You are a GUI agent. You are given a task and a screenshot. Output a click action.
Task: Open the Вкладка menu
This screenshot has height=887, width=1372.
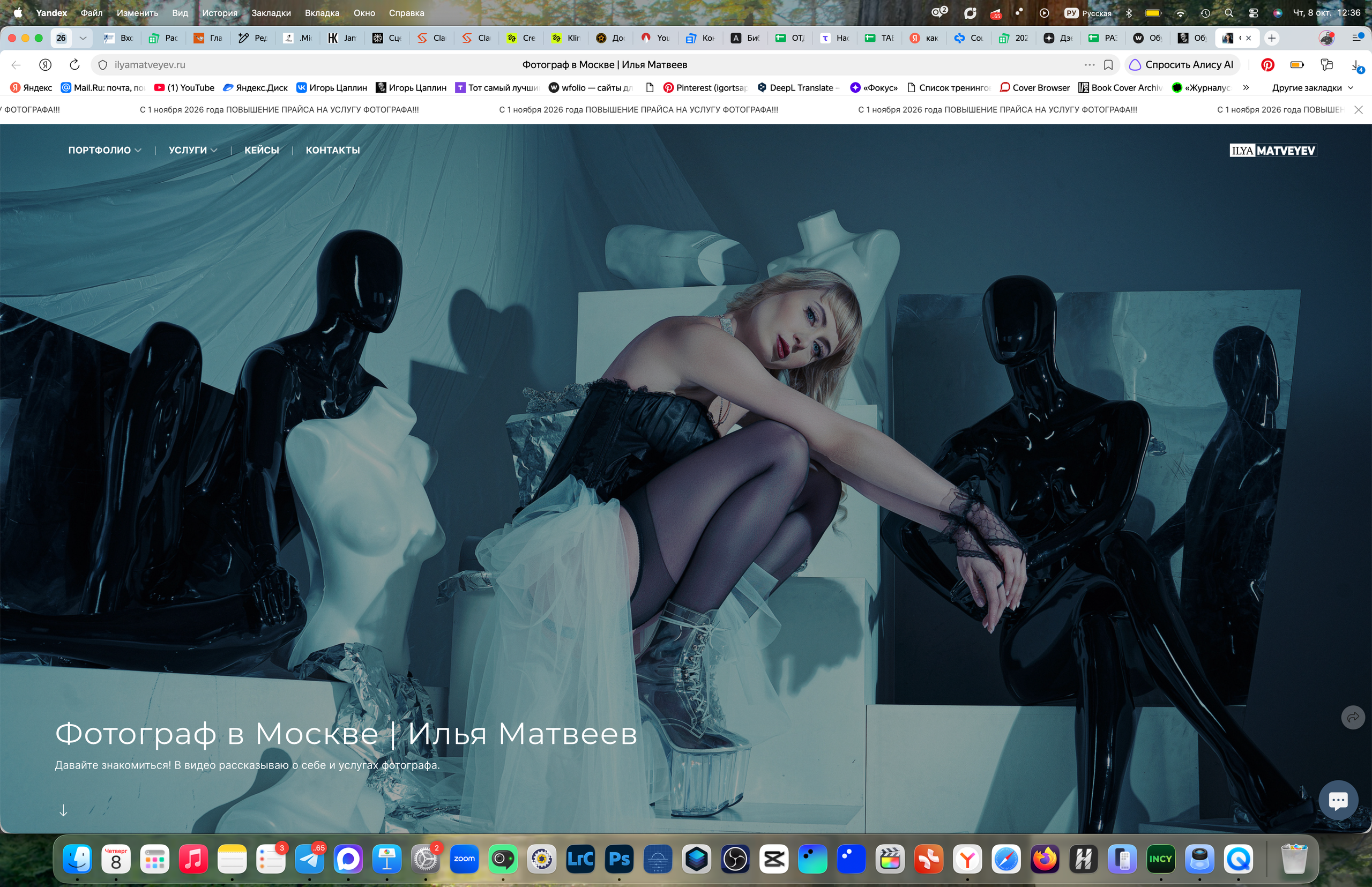point(322,13)
